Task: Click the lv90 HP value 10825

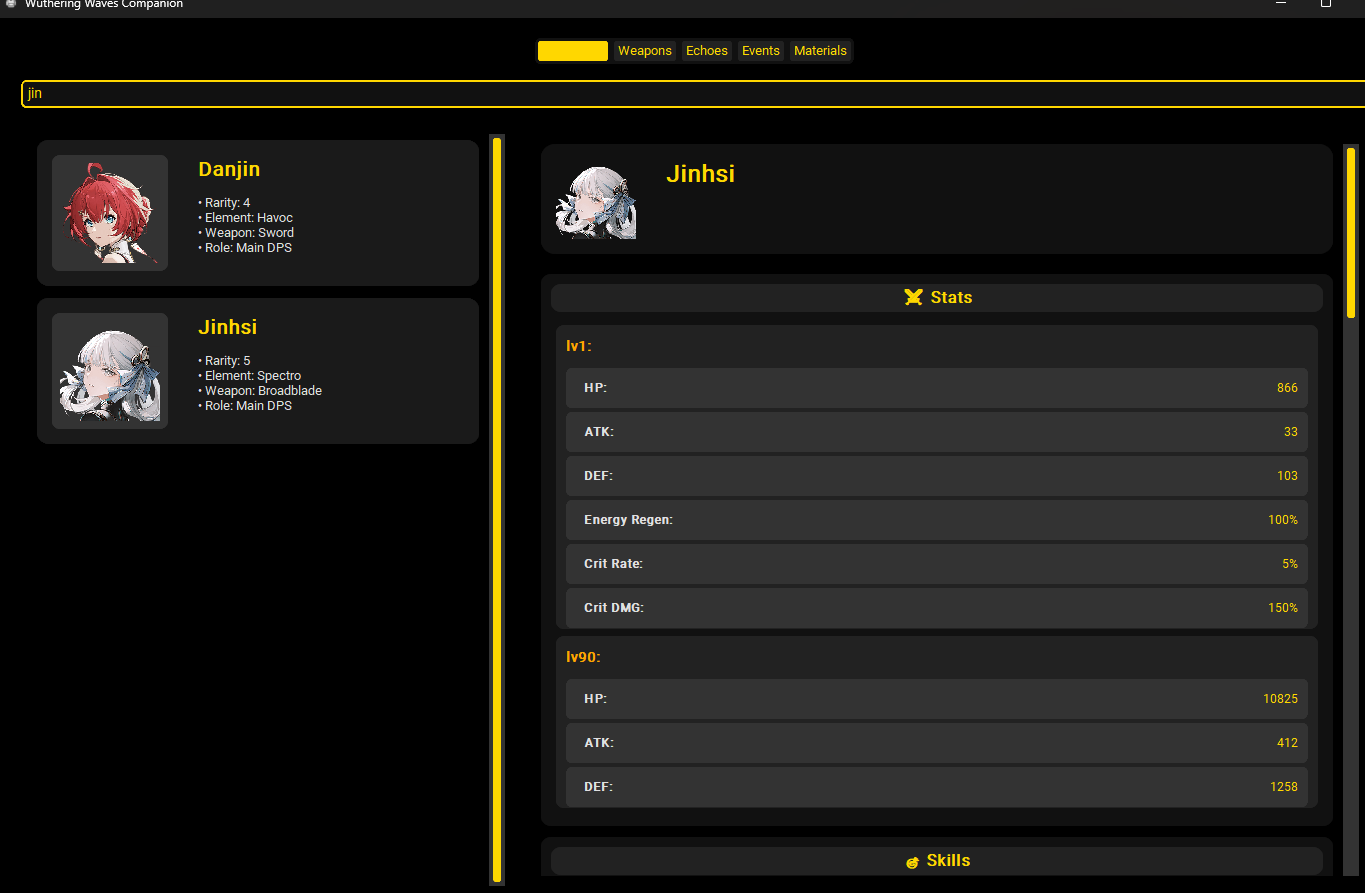Action: [1281, 699]
